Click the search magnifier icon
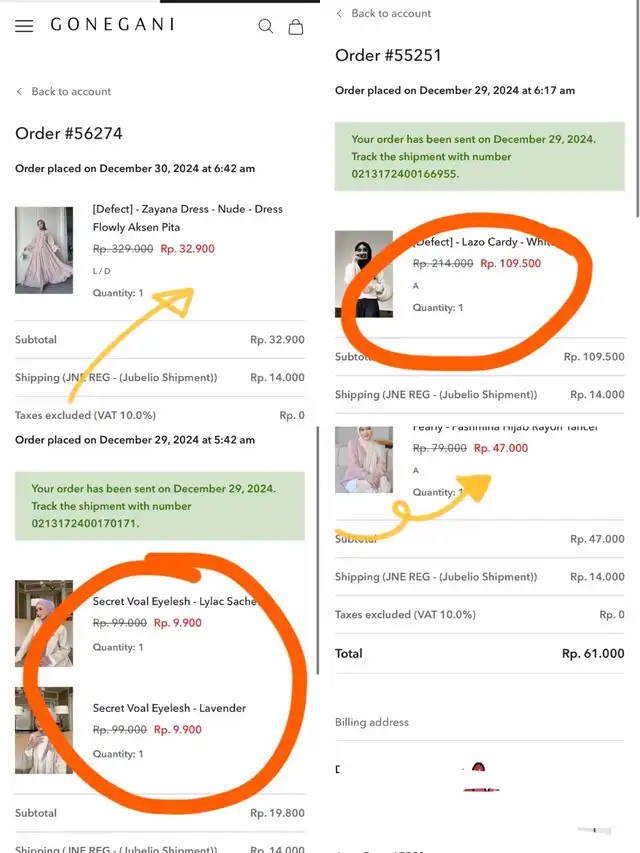 [x=266, y=26]
